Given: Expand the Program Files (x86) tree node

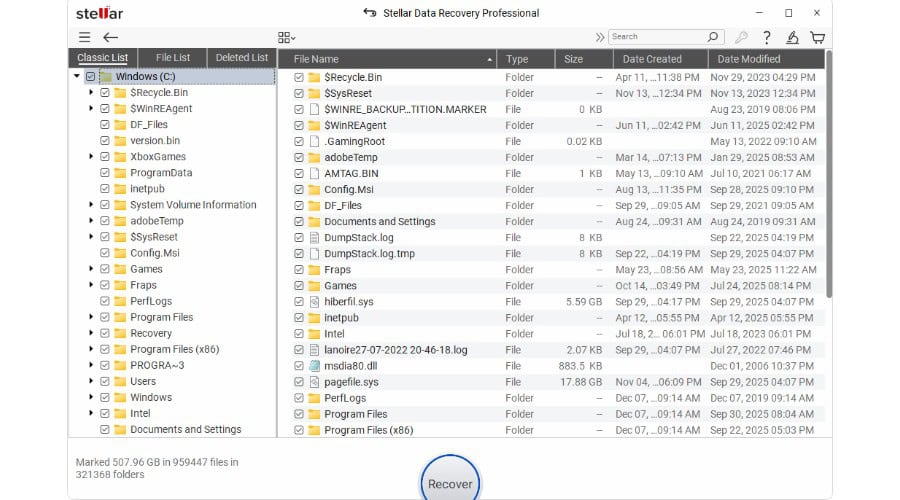Looking at the screenshot, I should [x=91, y=349].
